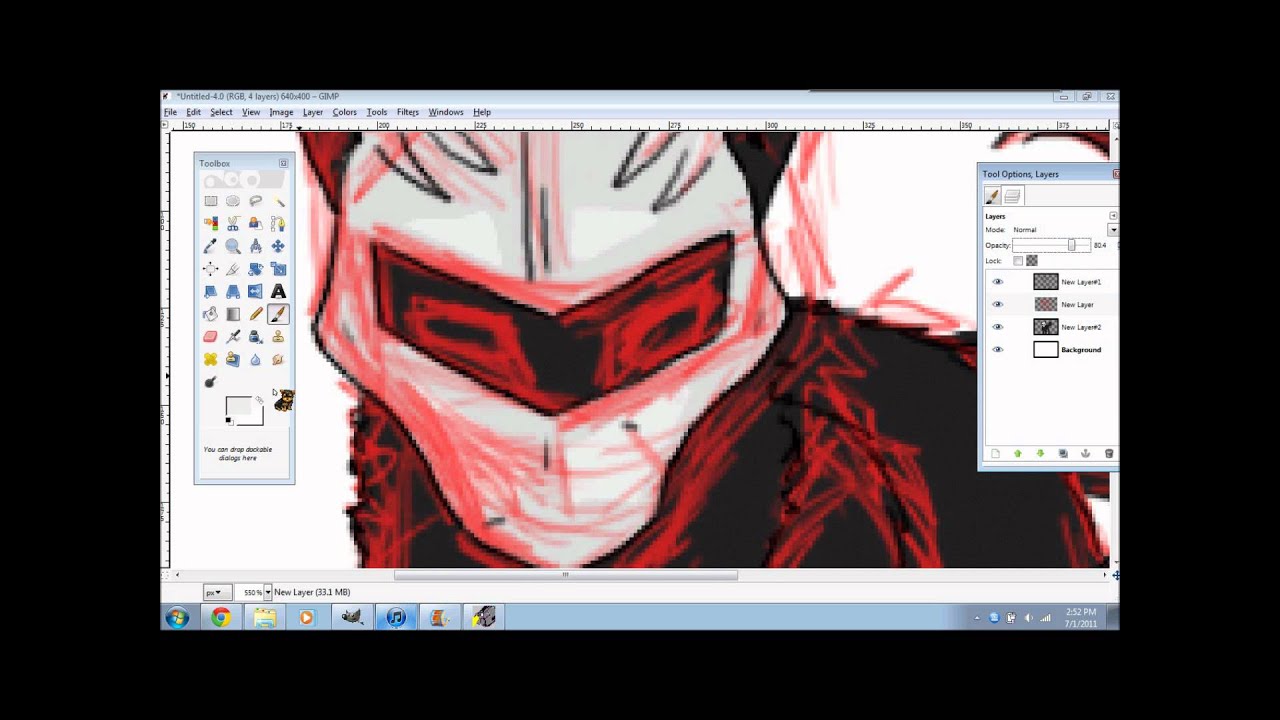Open the Colors menu
1280x720 pixels.
345,112
